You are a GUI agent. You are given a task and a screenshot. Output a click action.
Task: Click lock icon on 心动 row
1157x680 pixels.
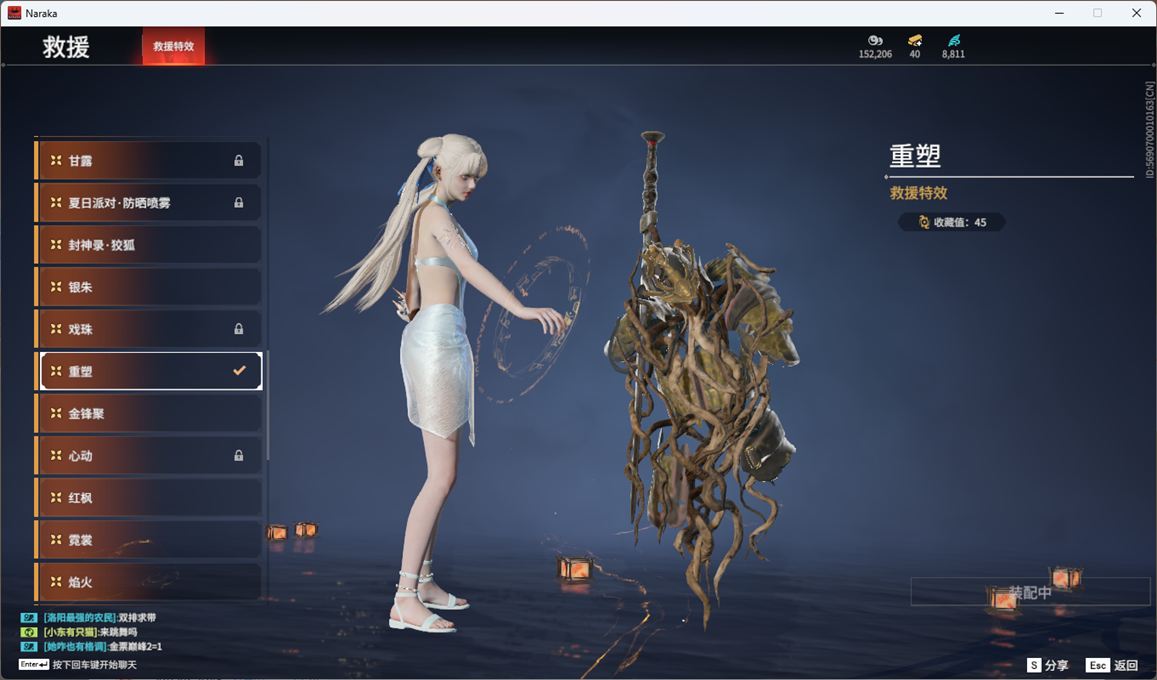(238, 456)
